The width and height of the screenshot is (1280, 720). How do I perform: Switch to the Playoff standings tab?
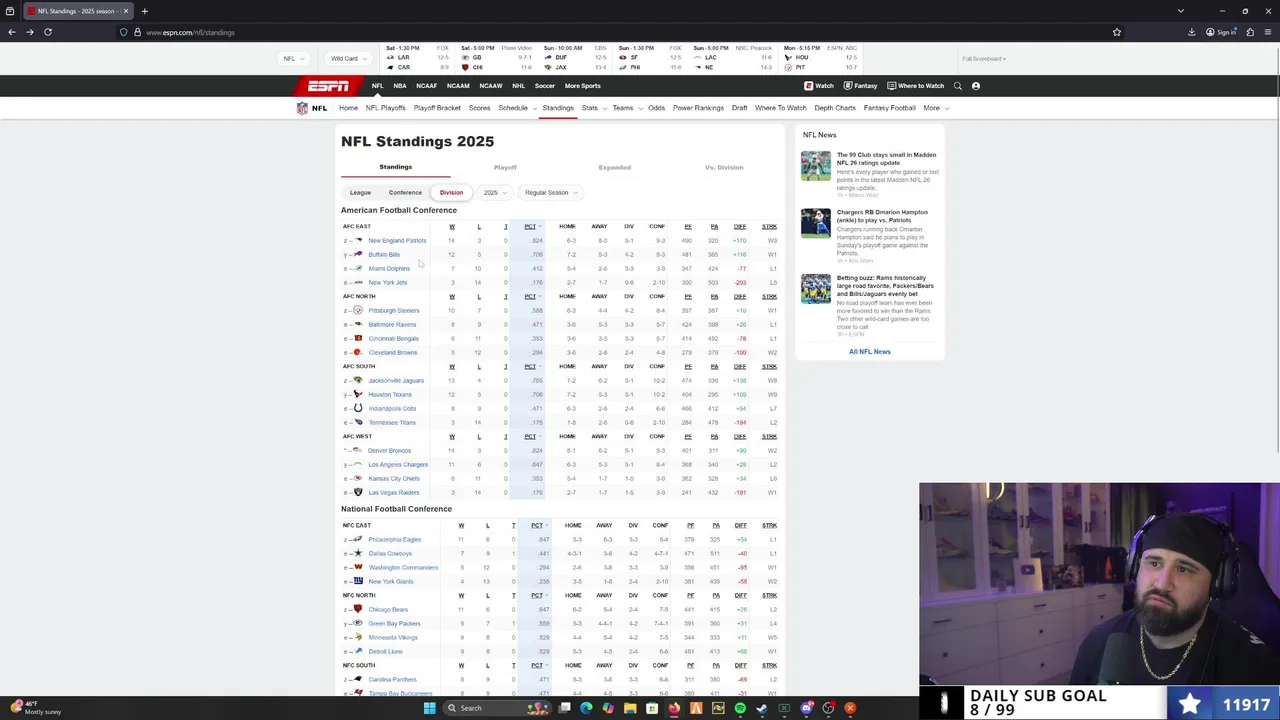505,167
